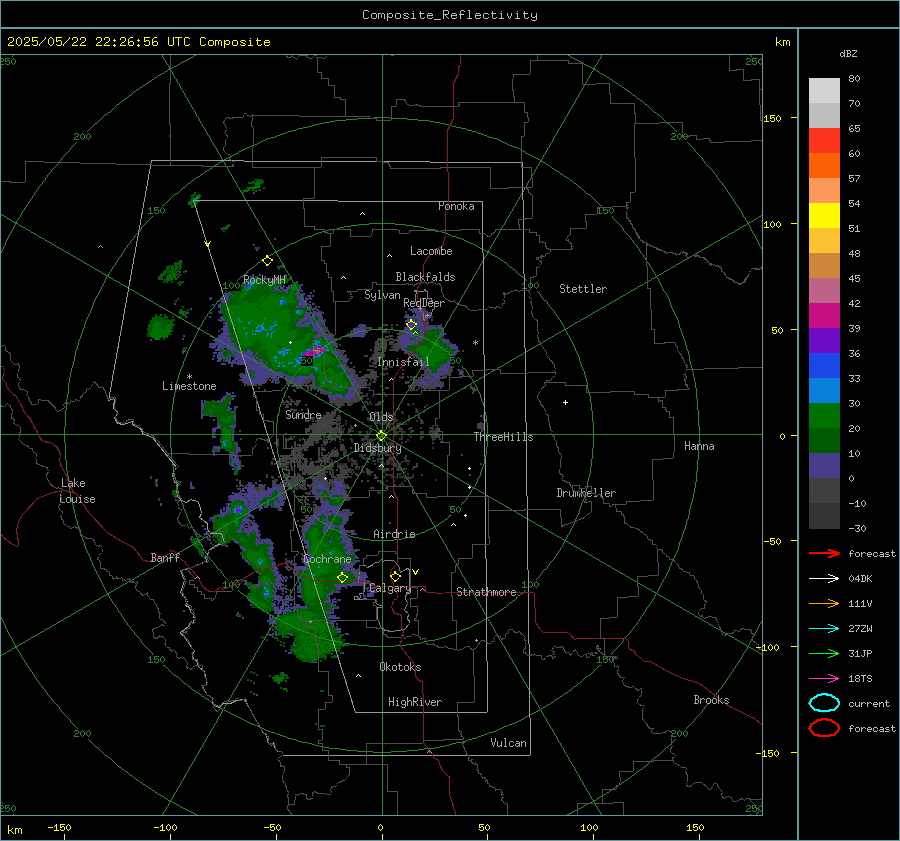Select the light gray 70-80 dBZ swatch
900x841 pixels.
tap(824, 91)
